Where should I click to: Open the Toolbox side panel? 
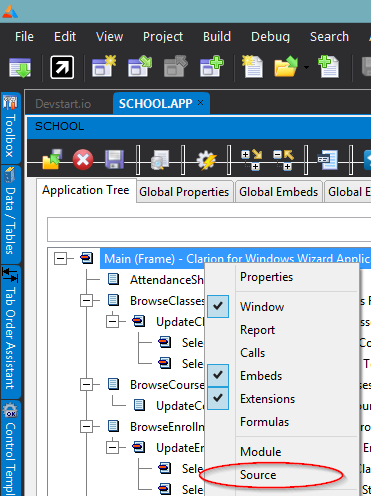[11, 128]
